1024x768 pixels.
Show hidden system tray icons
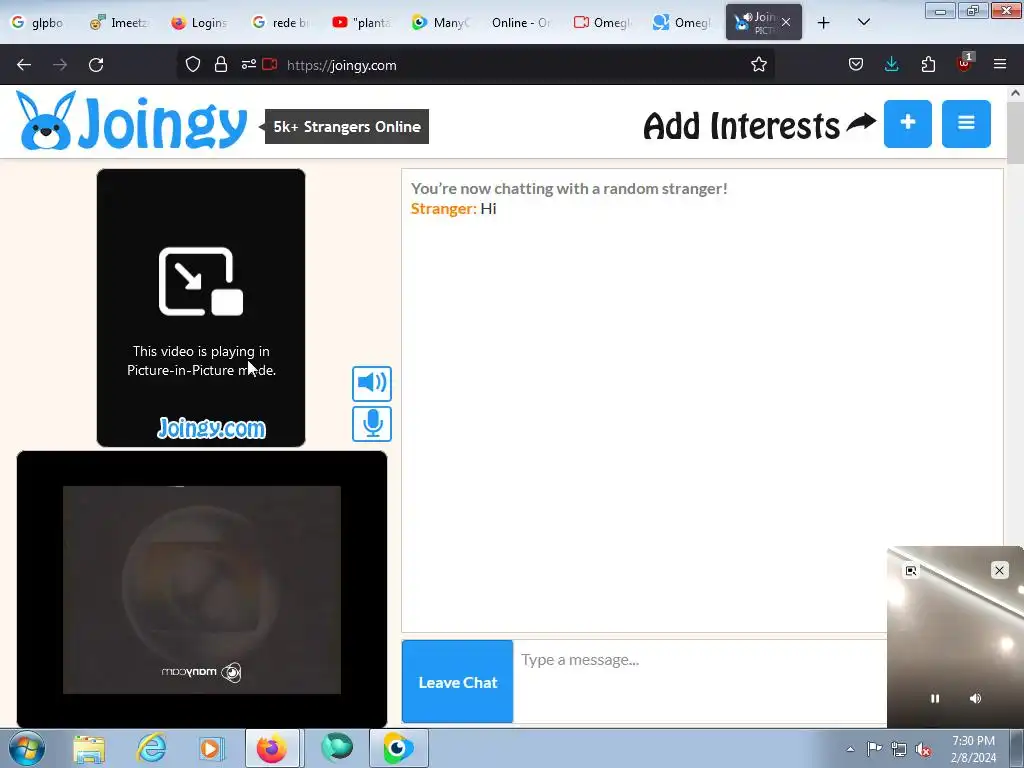pos(850,749)
